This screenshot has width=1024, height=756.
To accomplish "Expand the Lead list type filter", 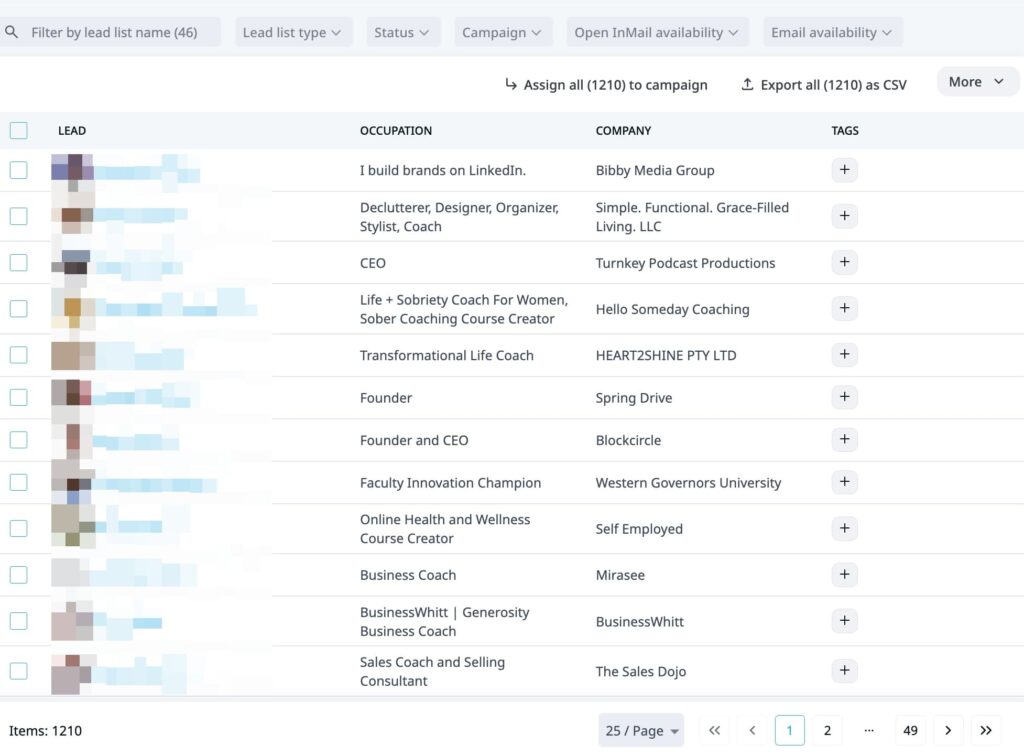I will [293, 32].
